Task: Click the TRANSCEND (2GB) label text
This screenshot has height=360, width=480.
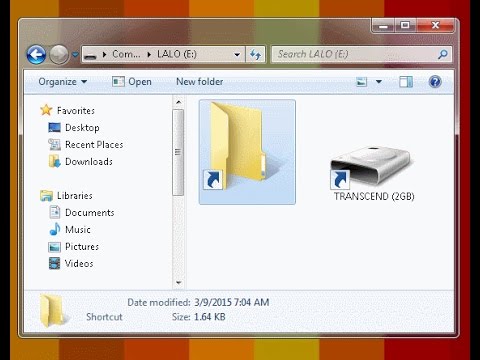Action: tap(374, 196)
